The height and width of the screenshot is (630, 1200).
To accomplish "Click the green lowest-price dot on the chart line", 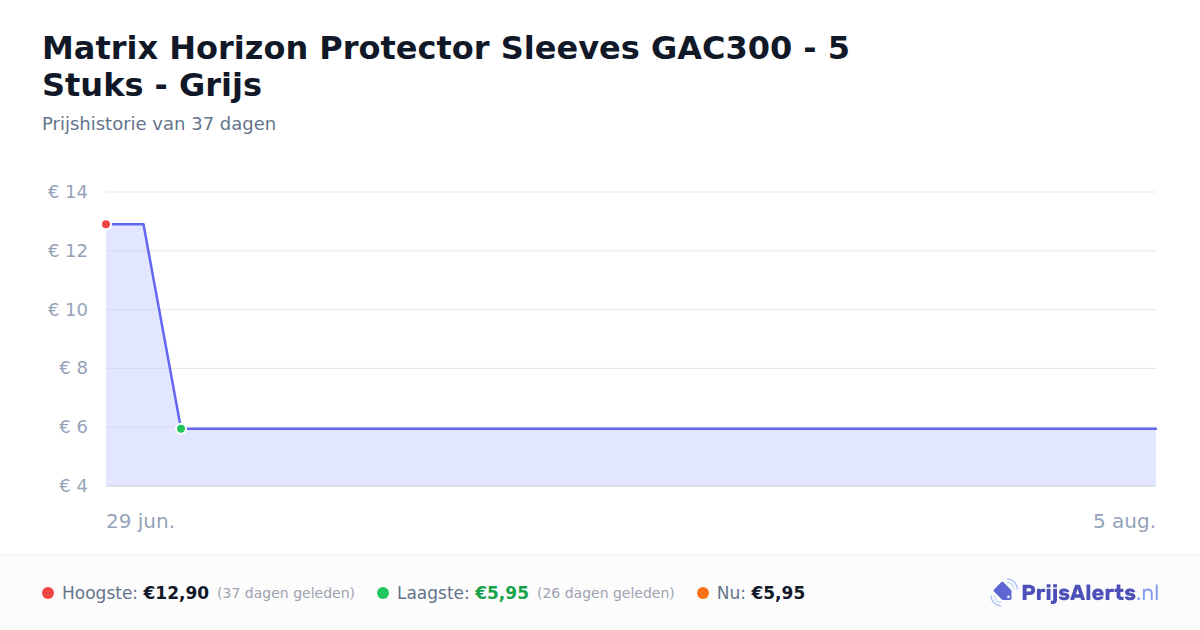I will (181, 428).
